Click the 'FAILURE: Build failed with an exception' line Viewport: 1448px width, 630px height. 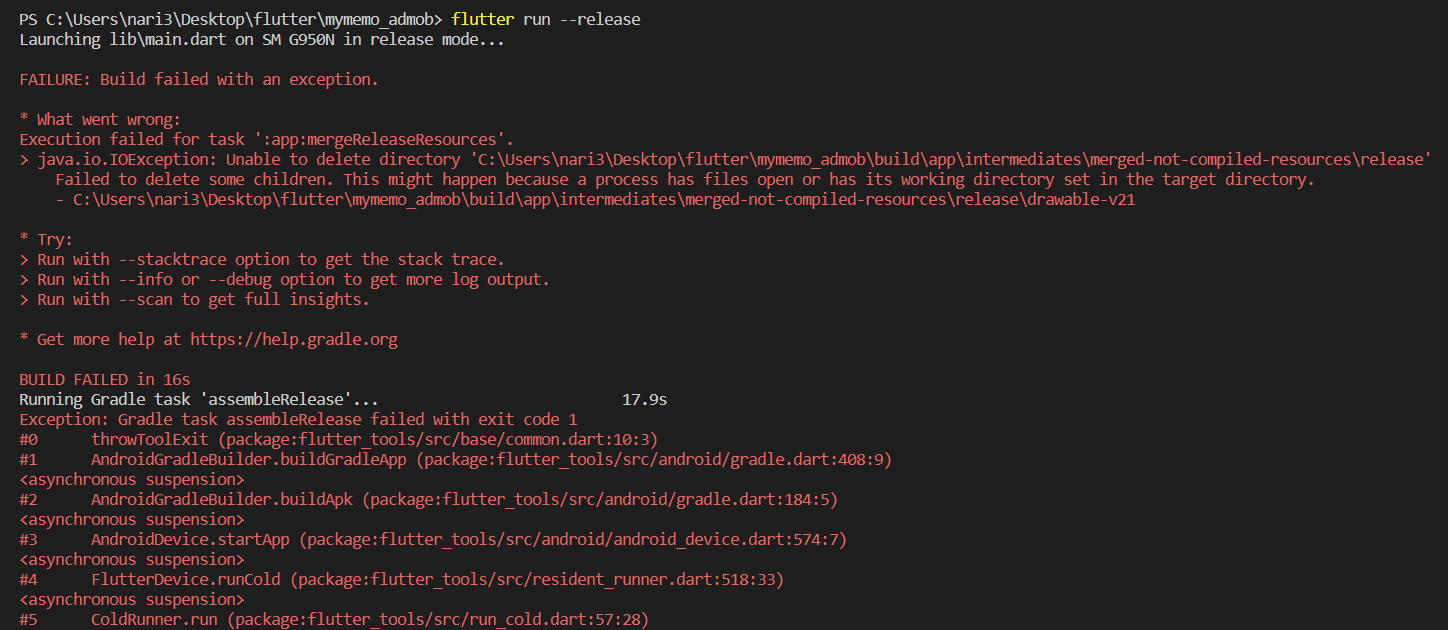[x=199, y=80]
